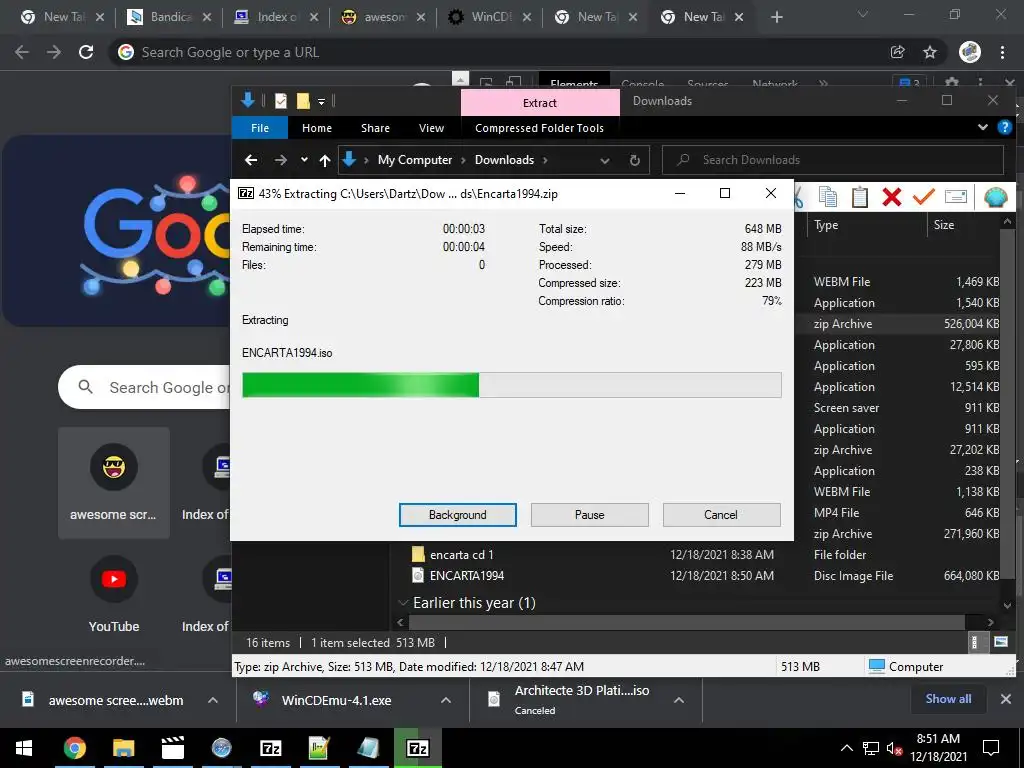Image resolution: width=1024 pixels, height=768 pixels.
Task: Open the Windows Start menu
Action: click(24, 748)
